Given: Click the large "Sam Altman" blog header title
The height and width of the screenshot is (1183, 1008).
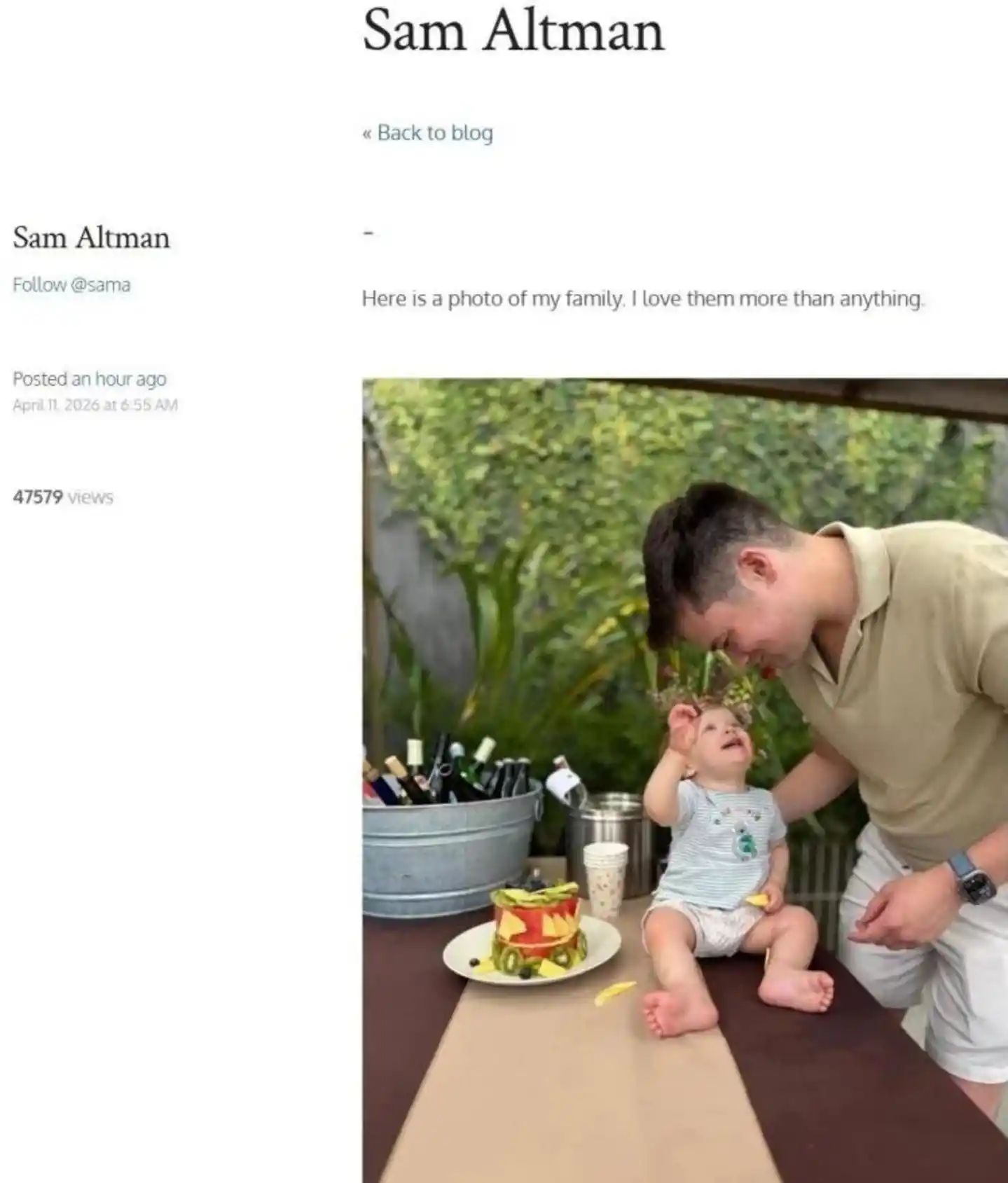Looking at the screenshot, I should click(x=513, y=32).
